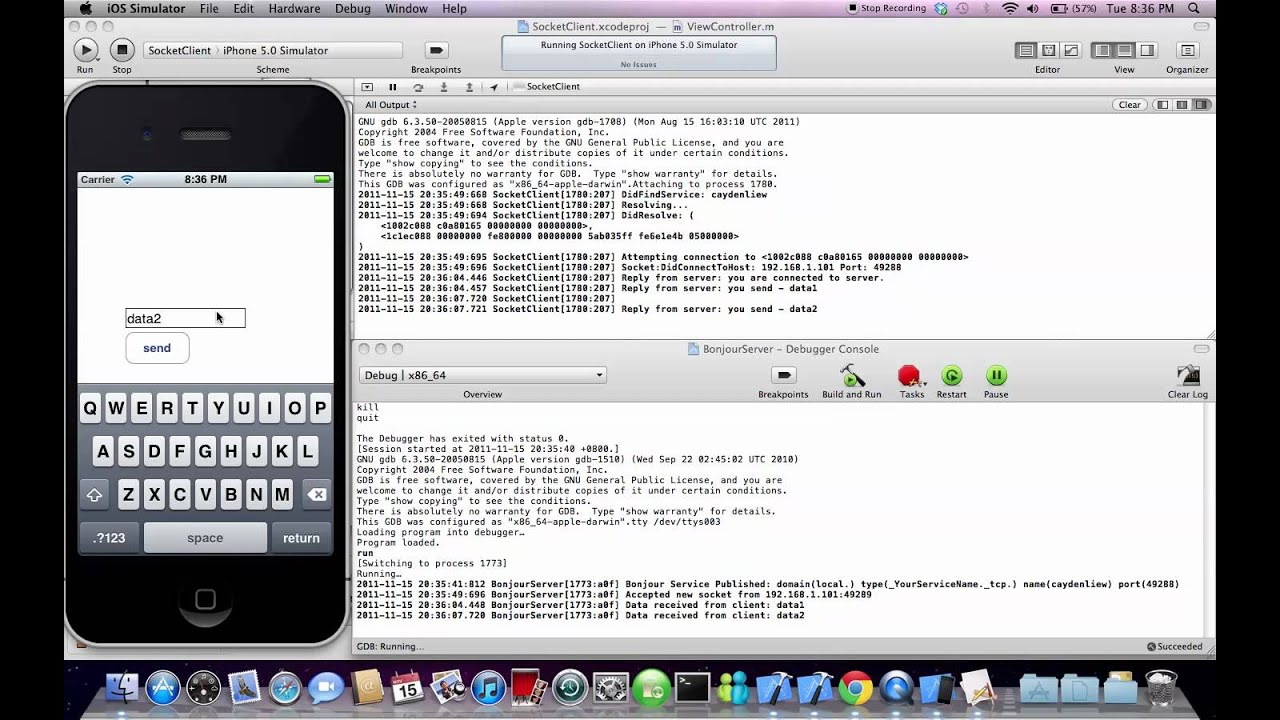Show variables-only pane in debug area

point(1162,104)
